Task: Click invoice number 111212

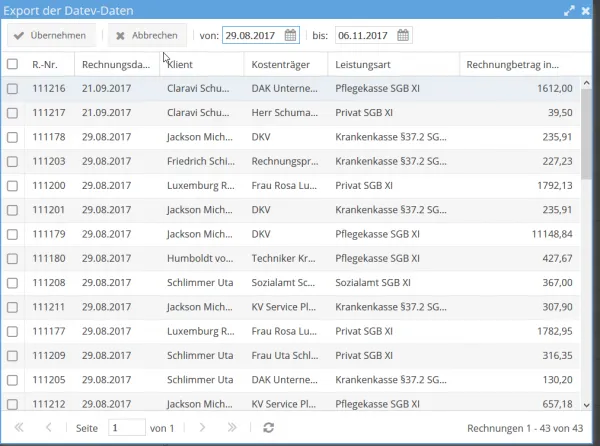Action: point(49,404)
